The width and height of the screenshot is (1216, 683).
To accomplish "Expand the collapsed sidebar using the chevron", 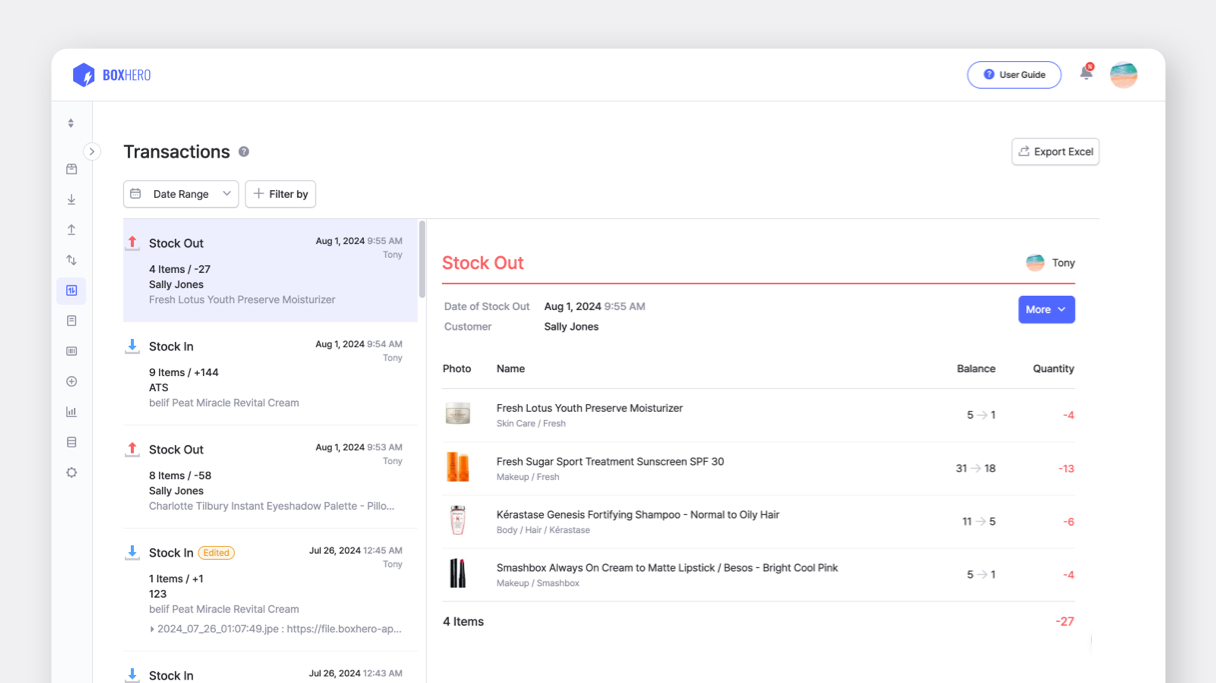I will (92, 151).
